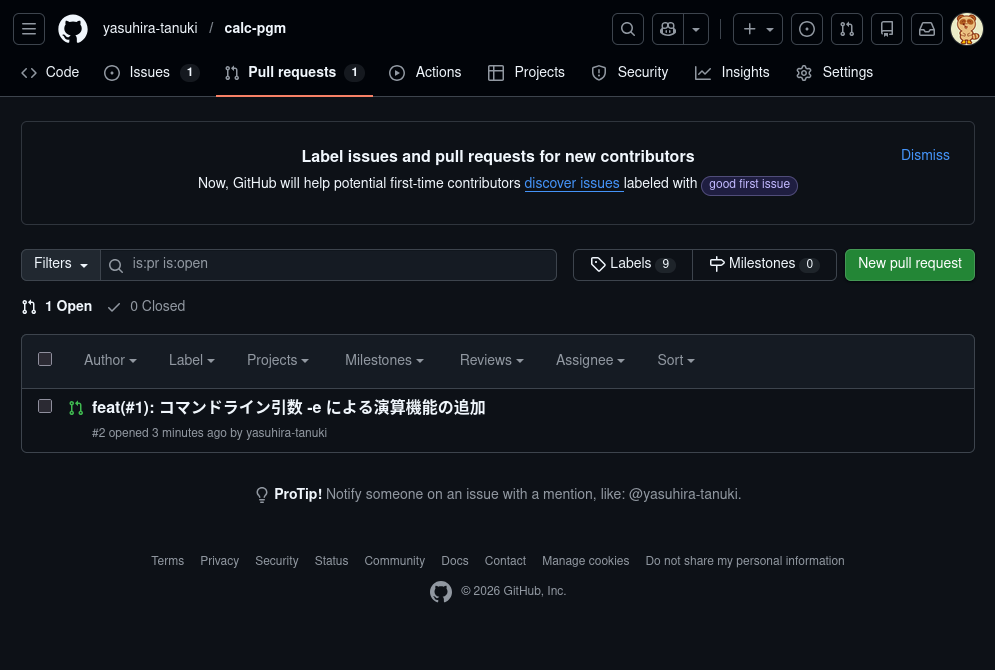The width and height of the screenshot is (995, 670).
Task: Check the box for pull request #2
Action: pyautogui.click(x=45, y=406)
